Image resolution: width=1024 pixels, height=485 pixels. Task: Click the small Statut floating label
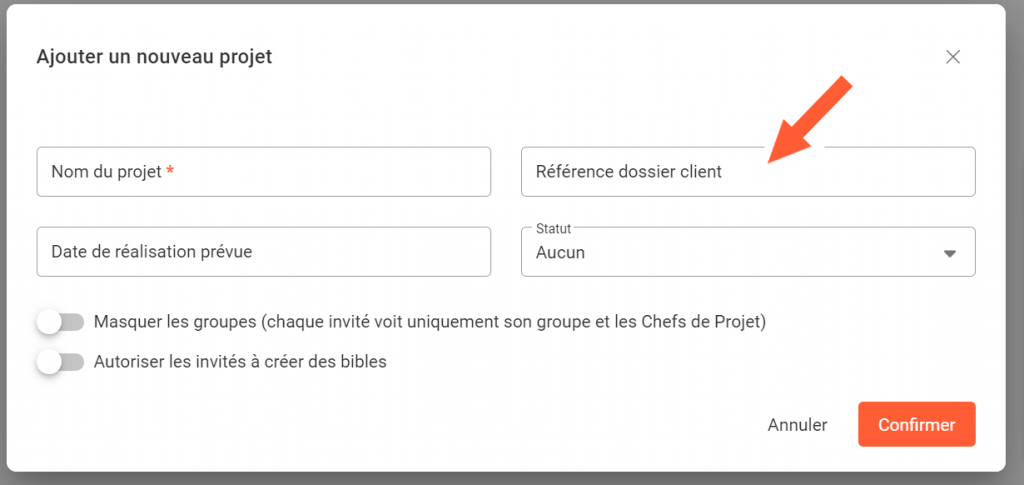[553, 229]
